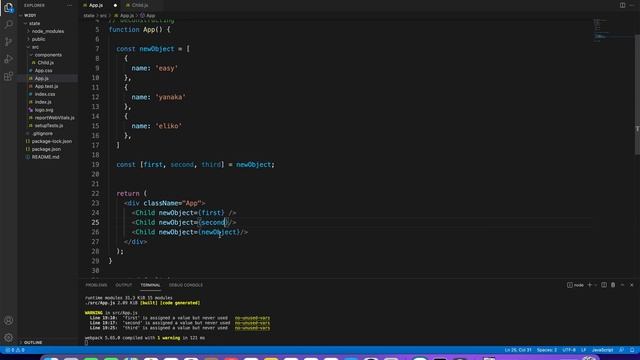
Task: Select the TERMINAL panel tab
Action: click(x=150, y=285)
